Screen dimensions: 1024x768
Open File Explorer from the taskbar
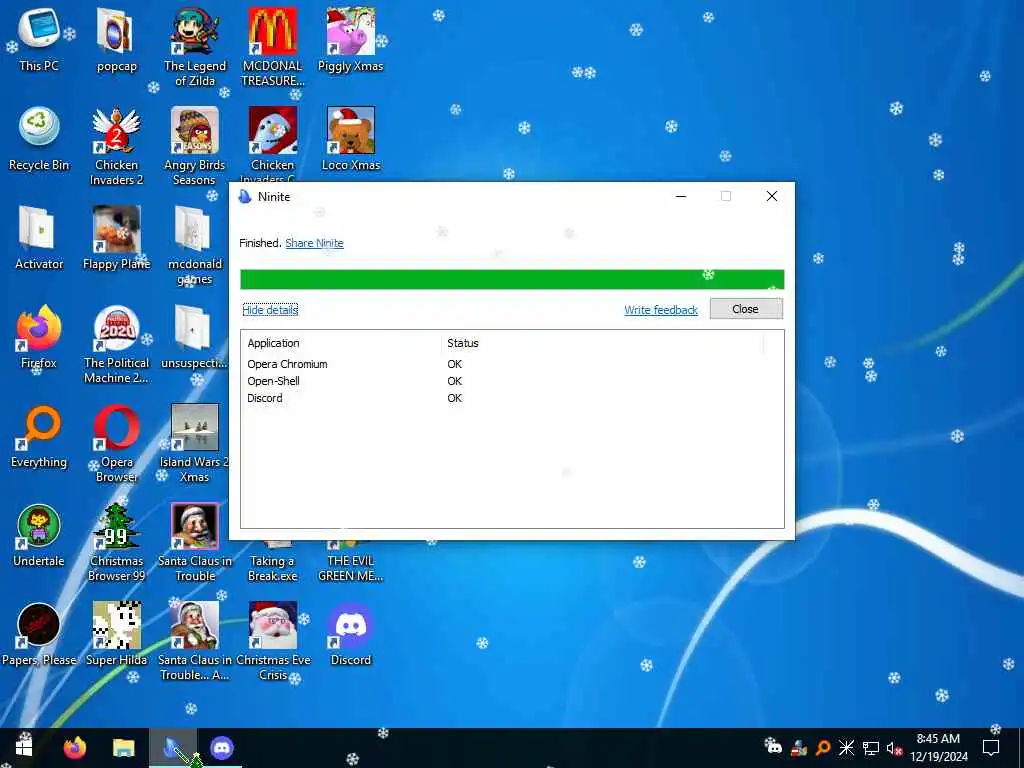coord(123,747)
